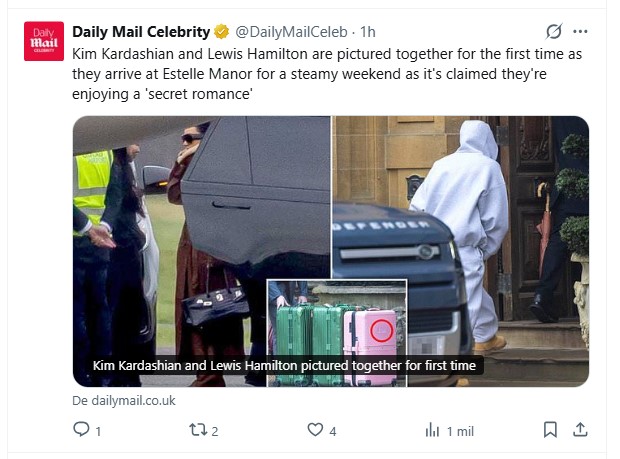The height and width of the screenshot is (459, 620).
Task: Reply to the post via comment icon
Action: 82,430
